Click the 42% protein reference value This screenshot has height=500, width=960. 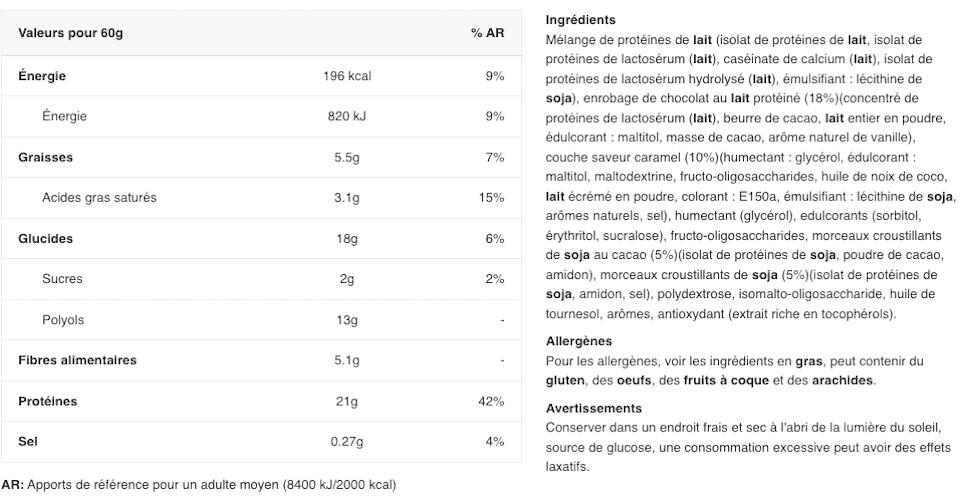pos(491,402)
